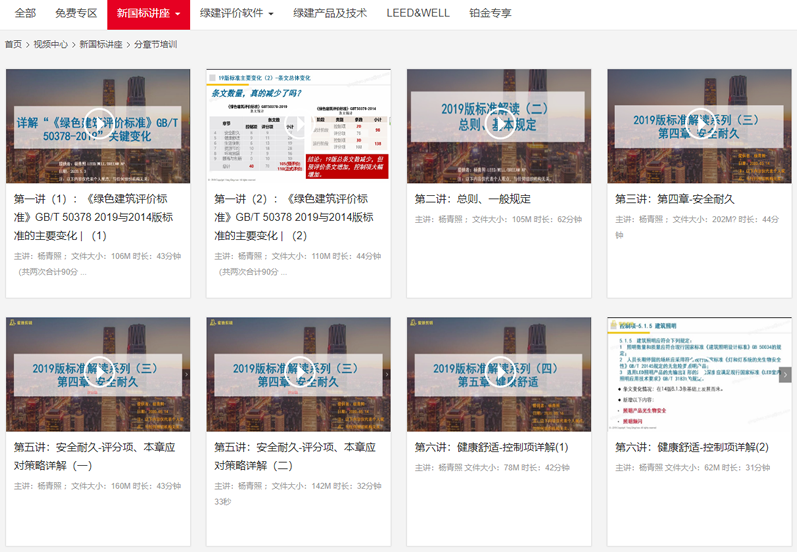Select the LEED&WELL menu item
The width and height of the screenshot is (797, 552).
(417, 14)
